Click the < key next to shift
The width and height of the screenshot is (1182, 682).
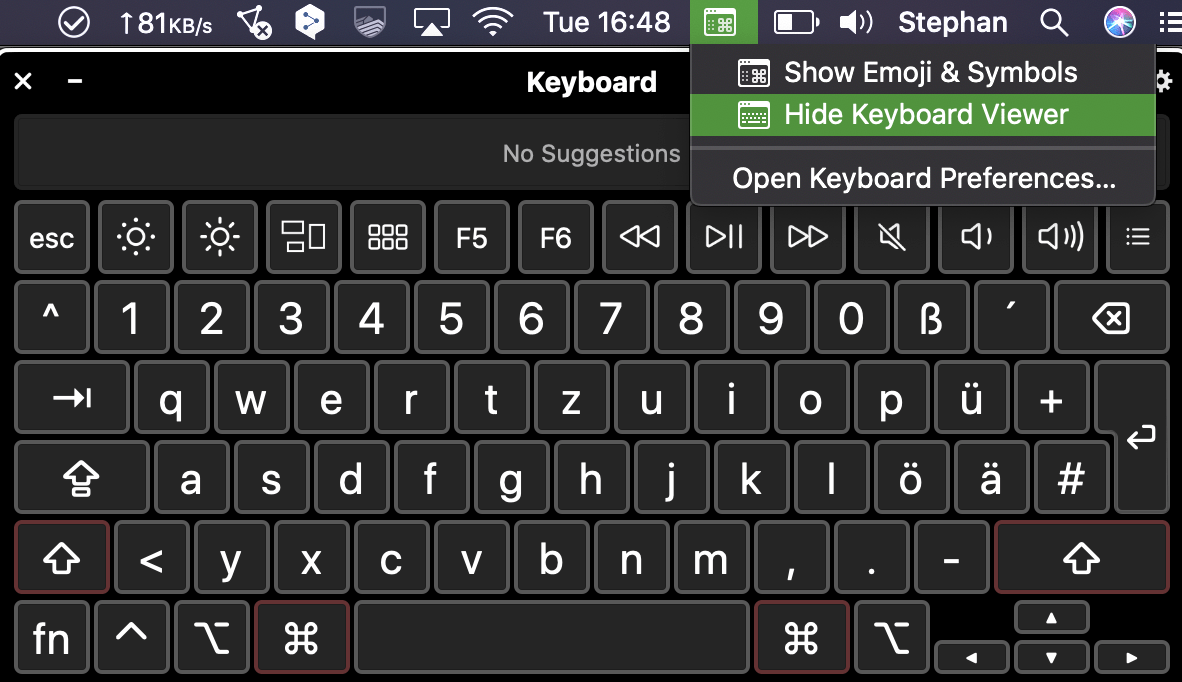(152, 558)
